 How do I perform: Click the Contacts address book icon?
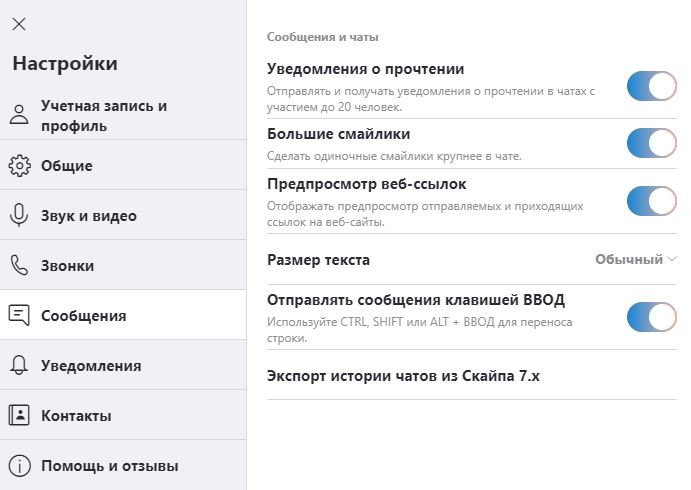(19, 415)
